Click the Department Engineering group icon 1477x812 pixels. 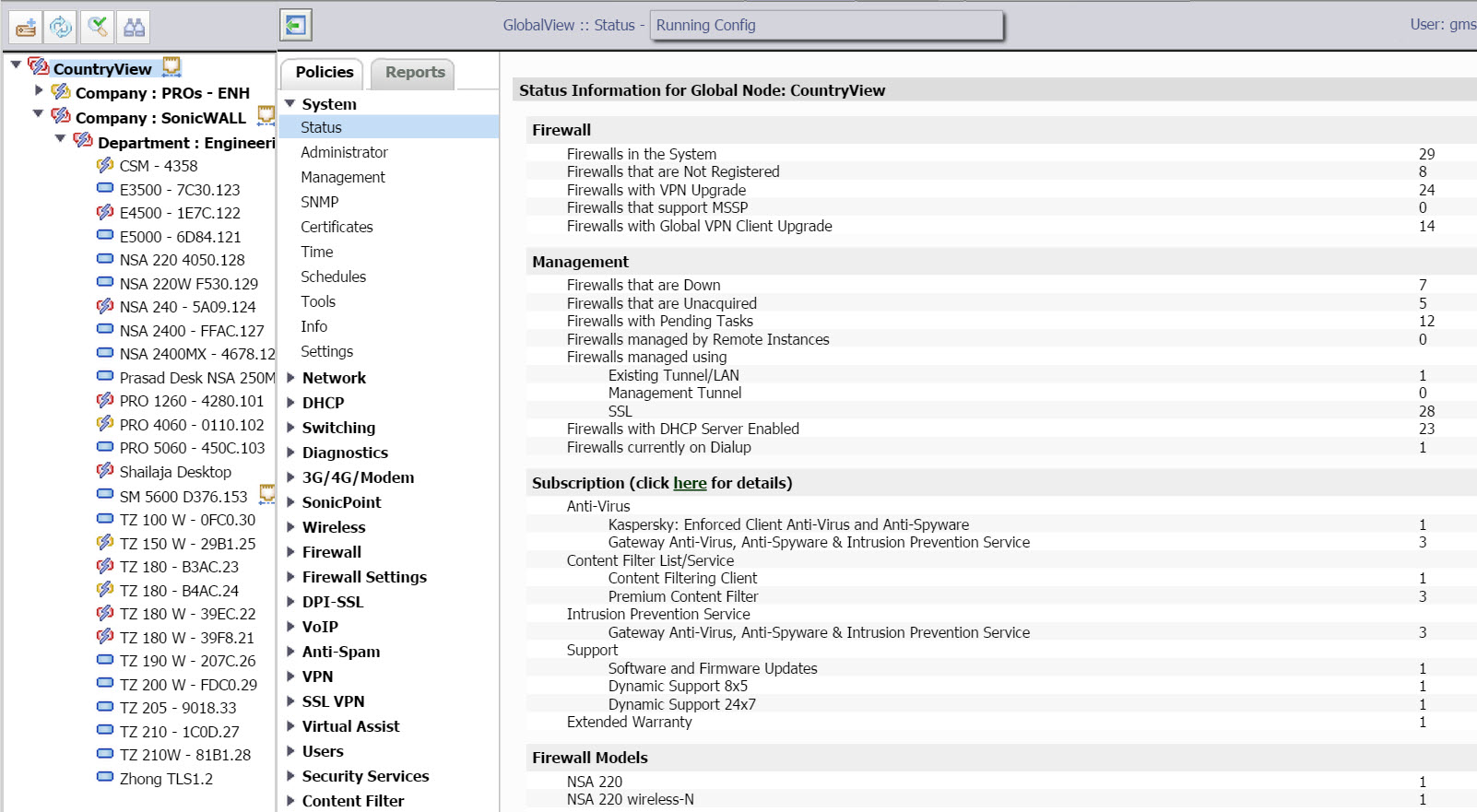click(x=83, y=140)
